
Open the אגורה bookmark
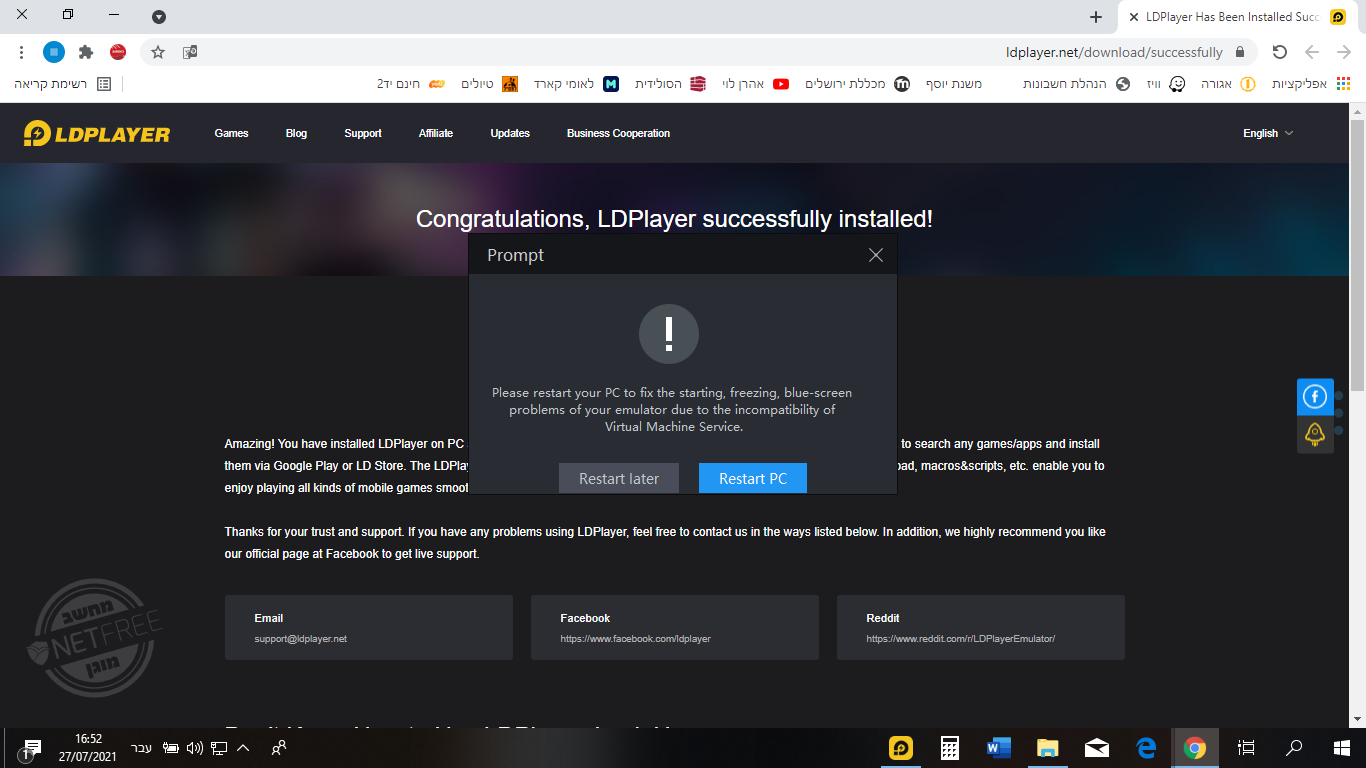coord(1226,84)
